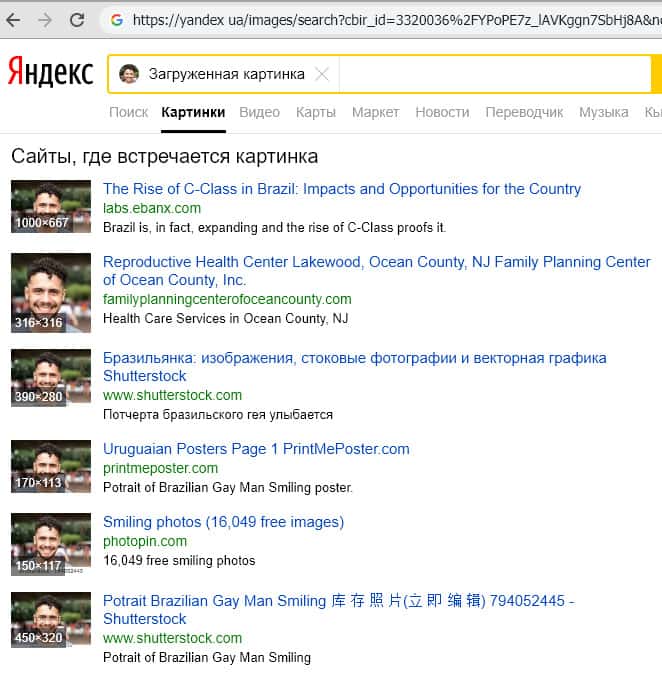Click the Google icon in address bar
The width and height of the screenshot is (662, 676).
[117, 20]
